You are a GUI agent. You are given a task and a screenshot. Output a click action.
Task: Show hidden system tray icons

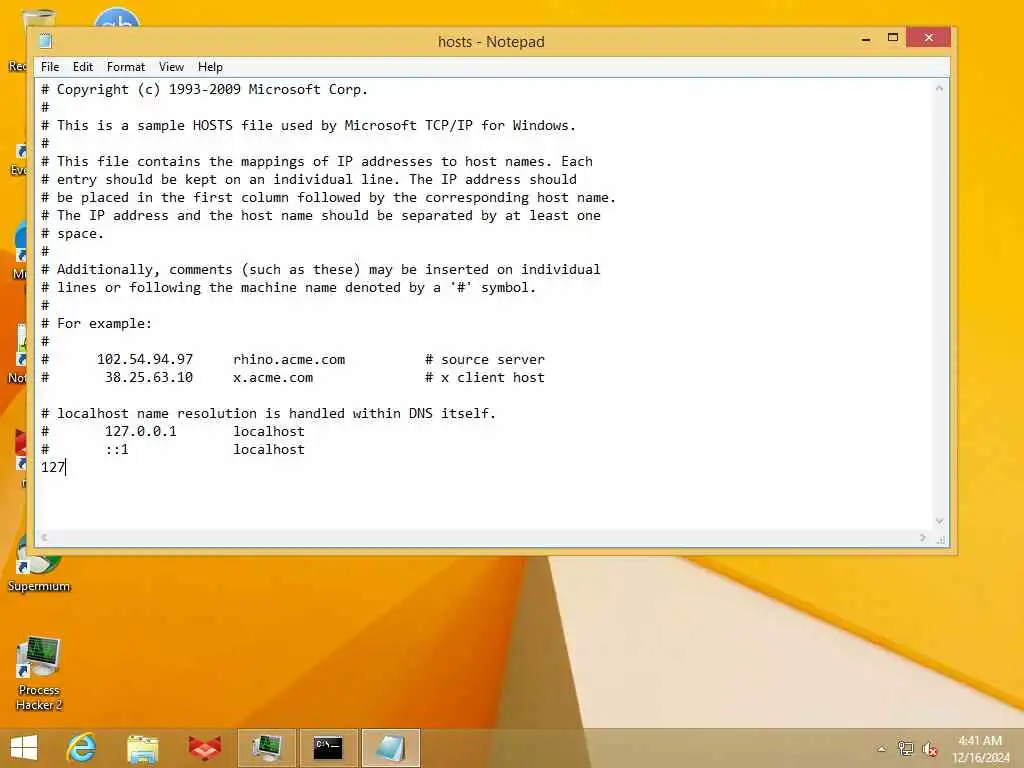(x=882, y=749)
